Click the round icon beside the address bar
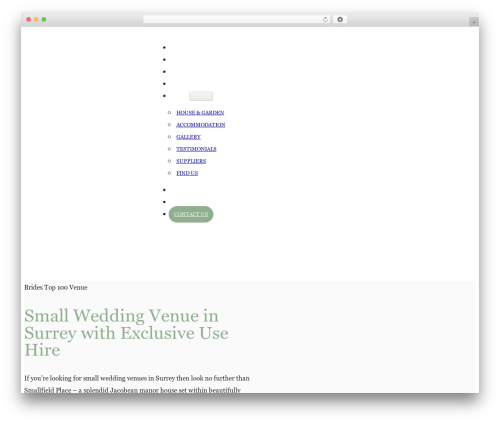The height and width of the screenshot is (423, 500). coord(340,19)
